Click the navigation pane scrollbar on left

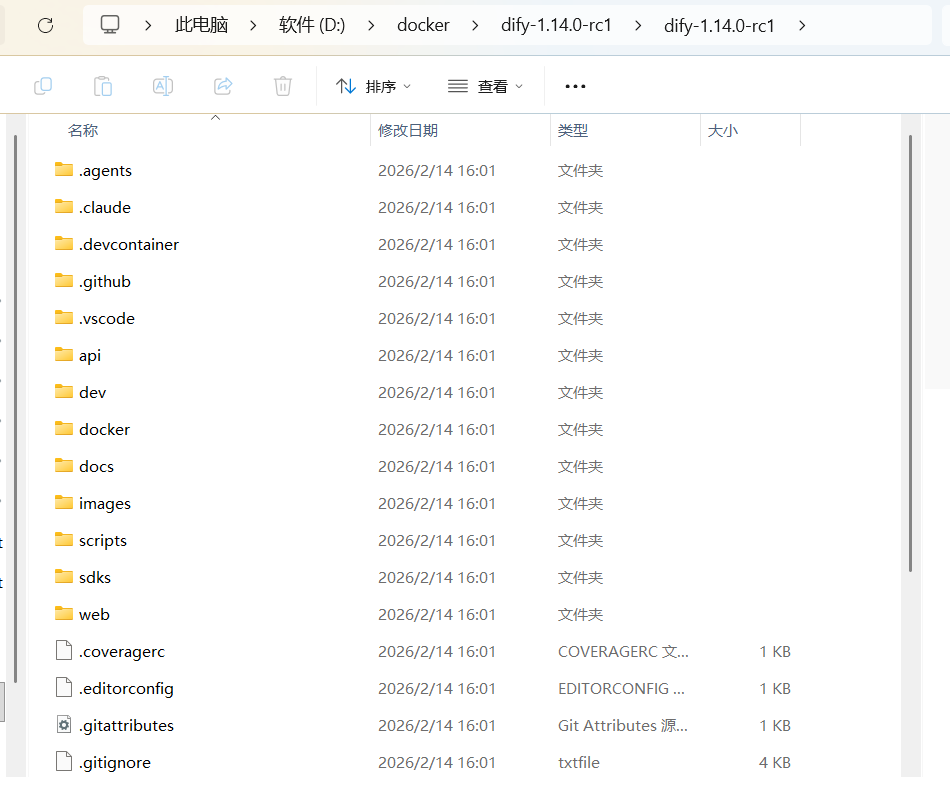pyautogui.click(x=15, y=409)
